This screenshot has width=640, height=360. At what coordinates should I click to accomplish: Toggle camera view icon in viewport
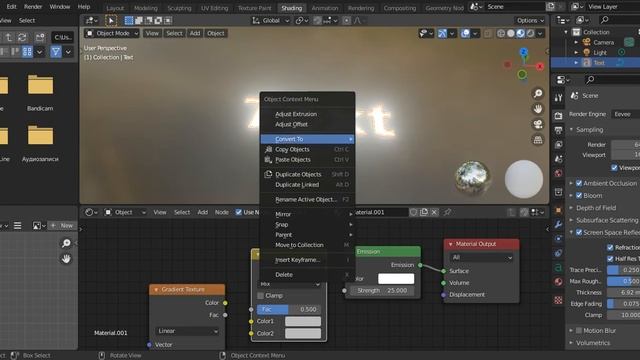538,124
